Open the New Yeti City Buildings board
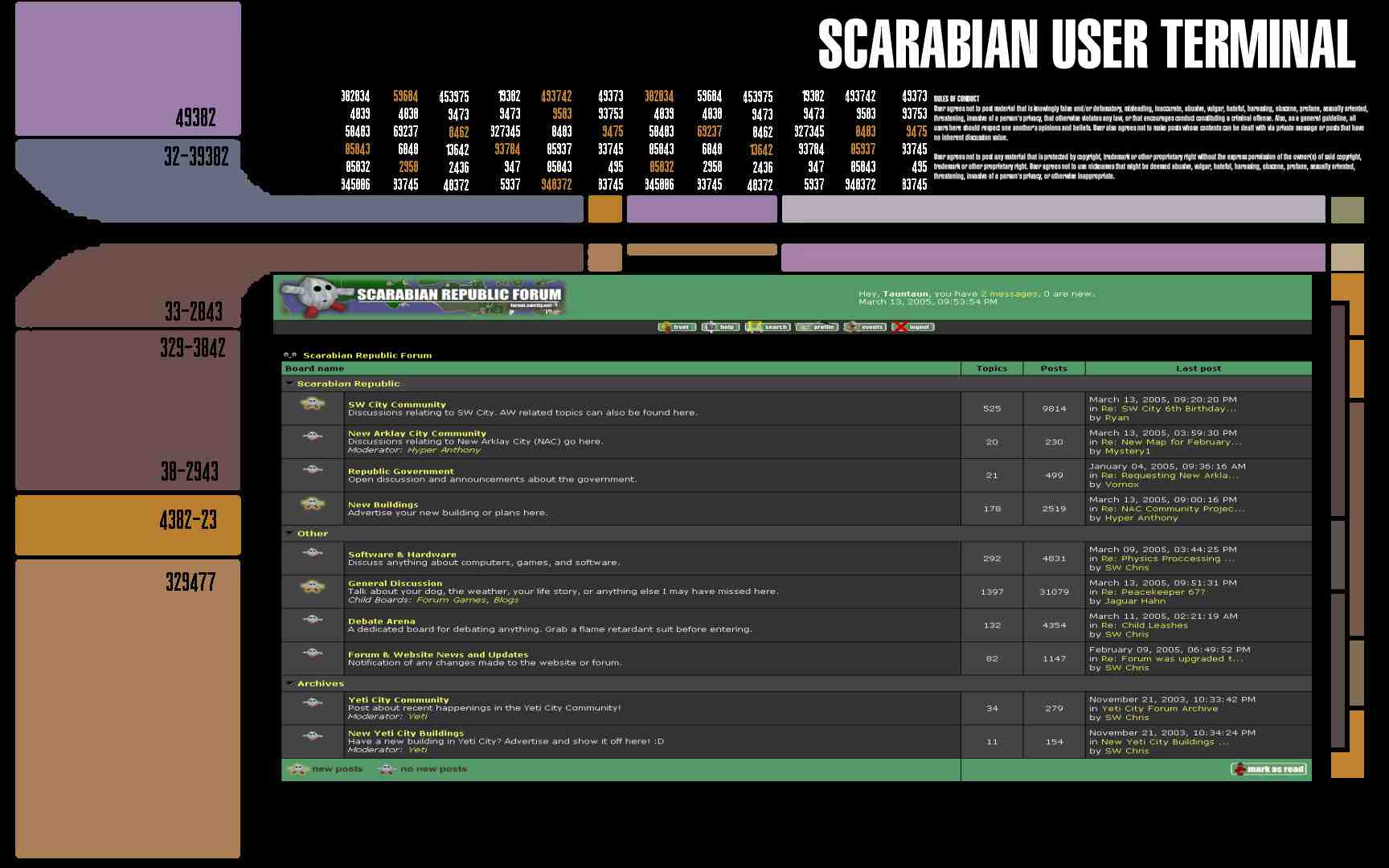This screenshot has height=868, width=1389. point(406,734)
